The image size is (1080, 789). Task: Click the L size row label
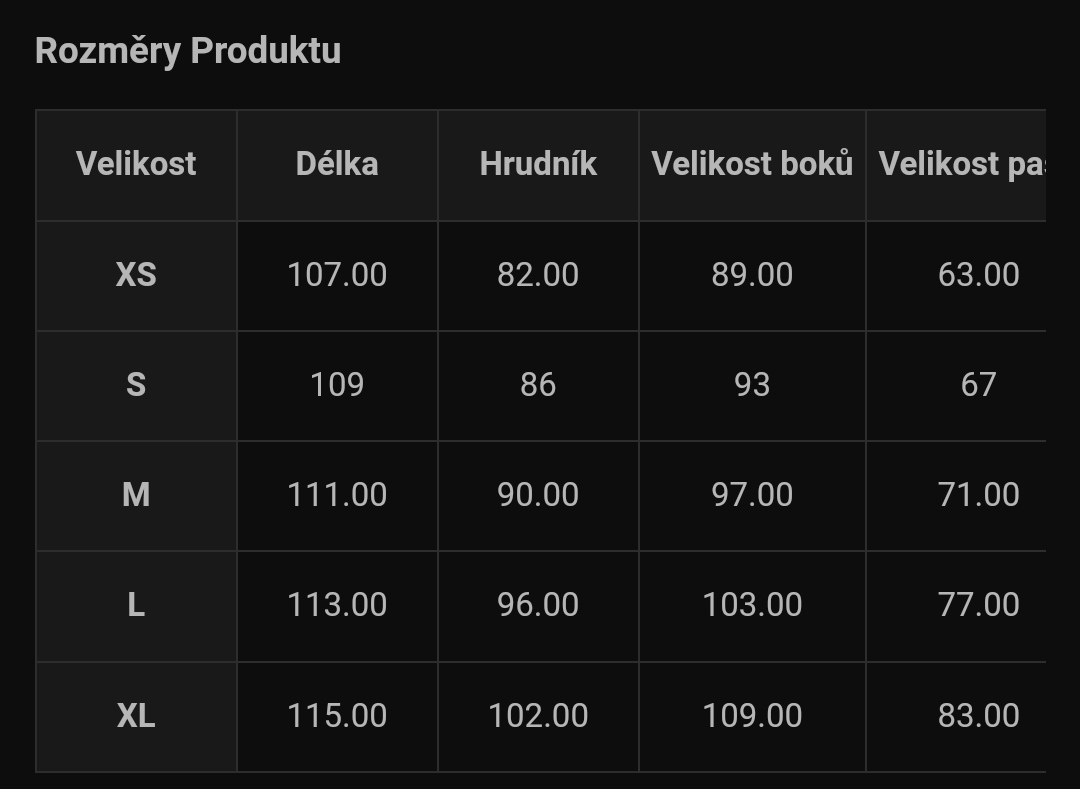pos(136,606)
